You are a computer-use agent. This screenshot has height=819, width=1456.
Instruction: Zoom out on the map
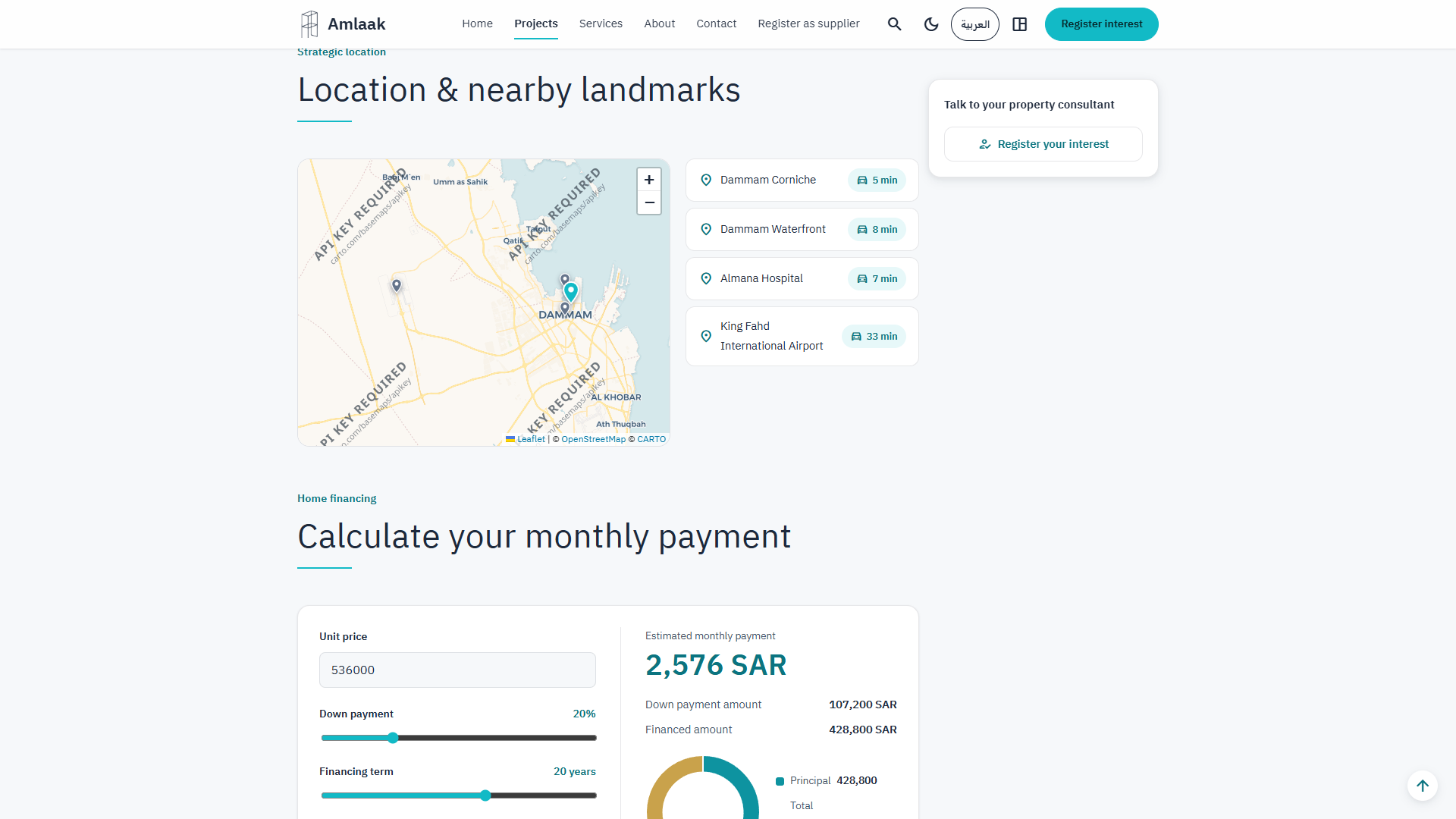649,202
